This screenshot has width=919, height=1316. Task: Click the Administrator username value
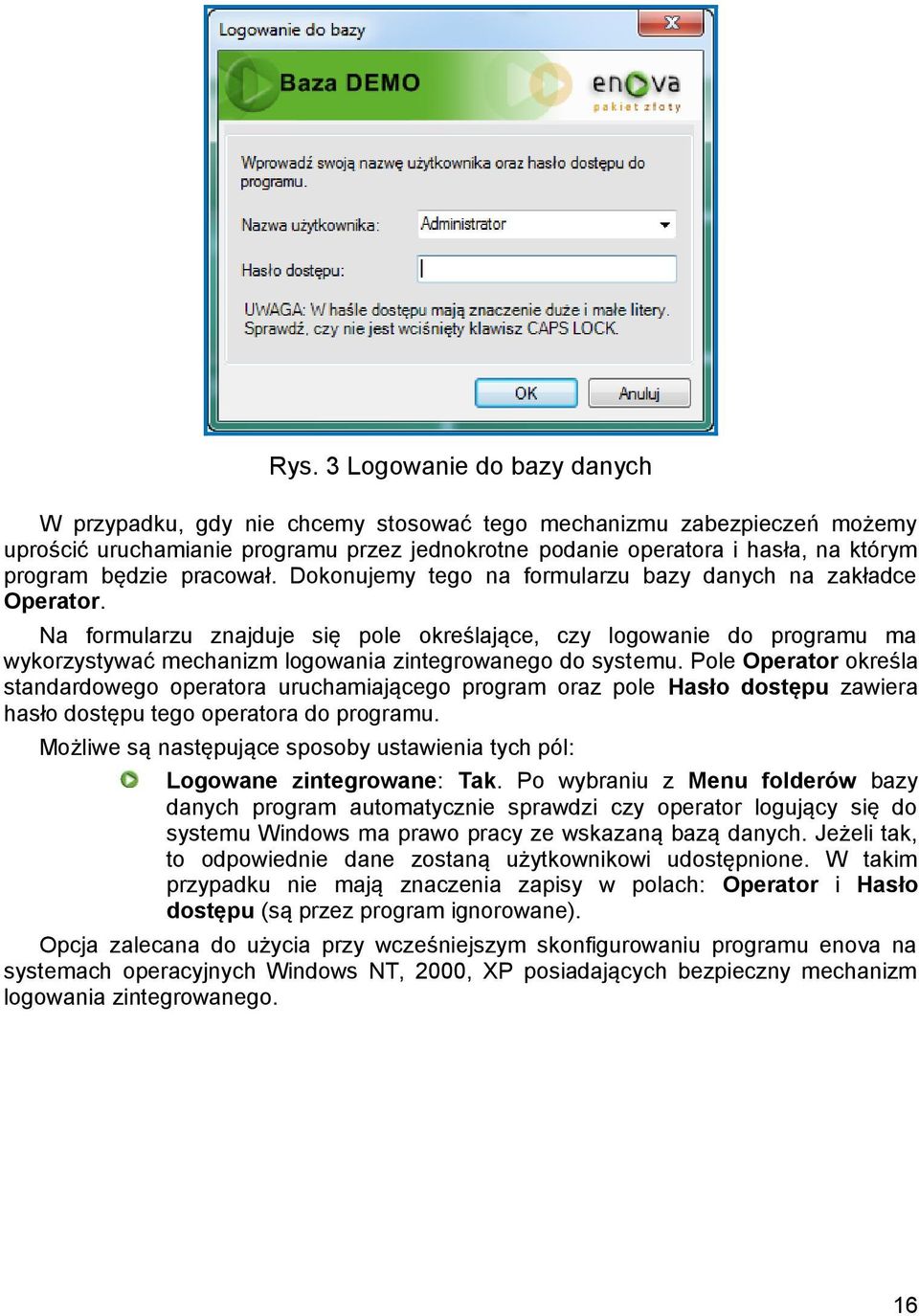click(x=463, y=224)
